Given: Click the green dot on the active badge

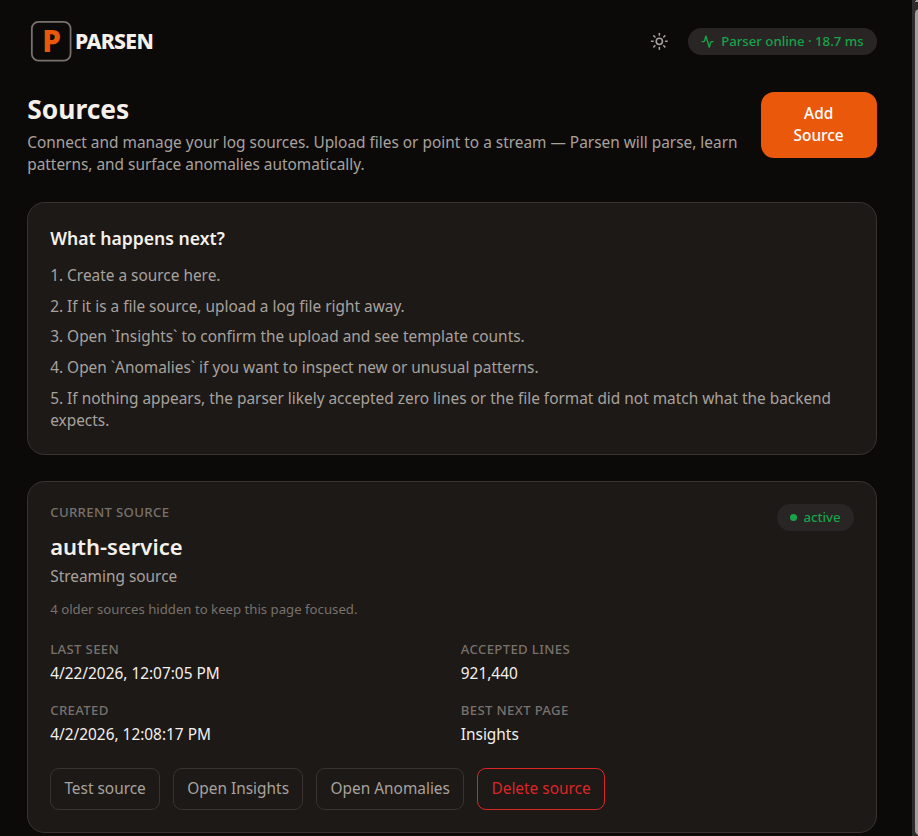Looking at the screenshot, I should (794, 517).
